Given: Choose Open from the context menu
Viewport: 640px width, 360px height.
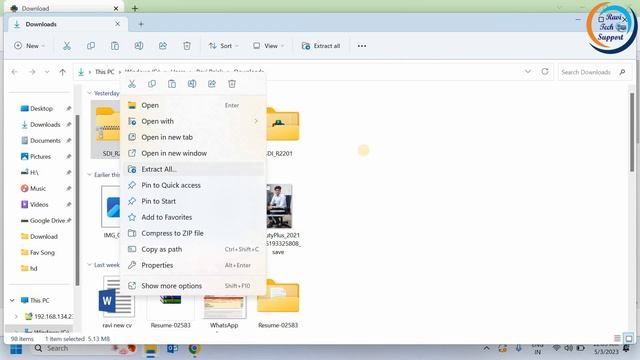Looking at the screenshot, I should (193, 105).
